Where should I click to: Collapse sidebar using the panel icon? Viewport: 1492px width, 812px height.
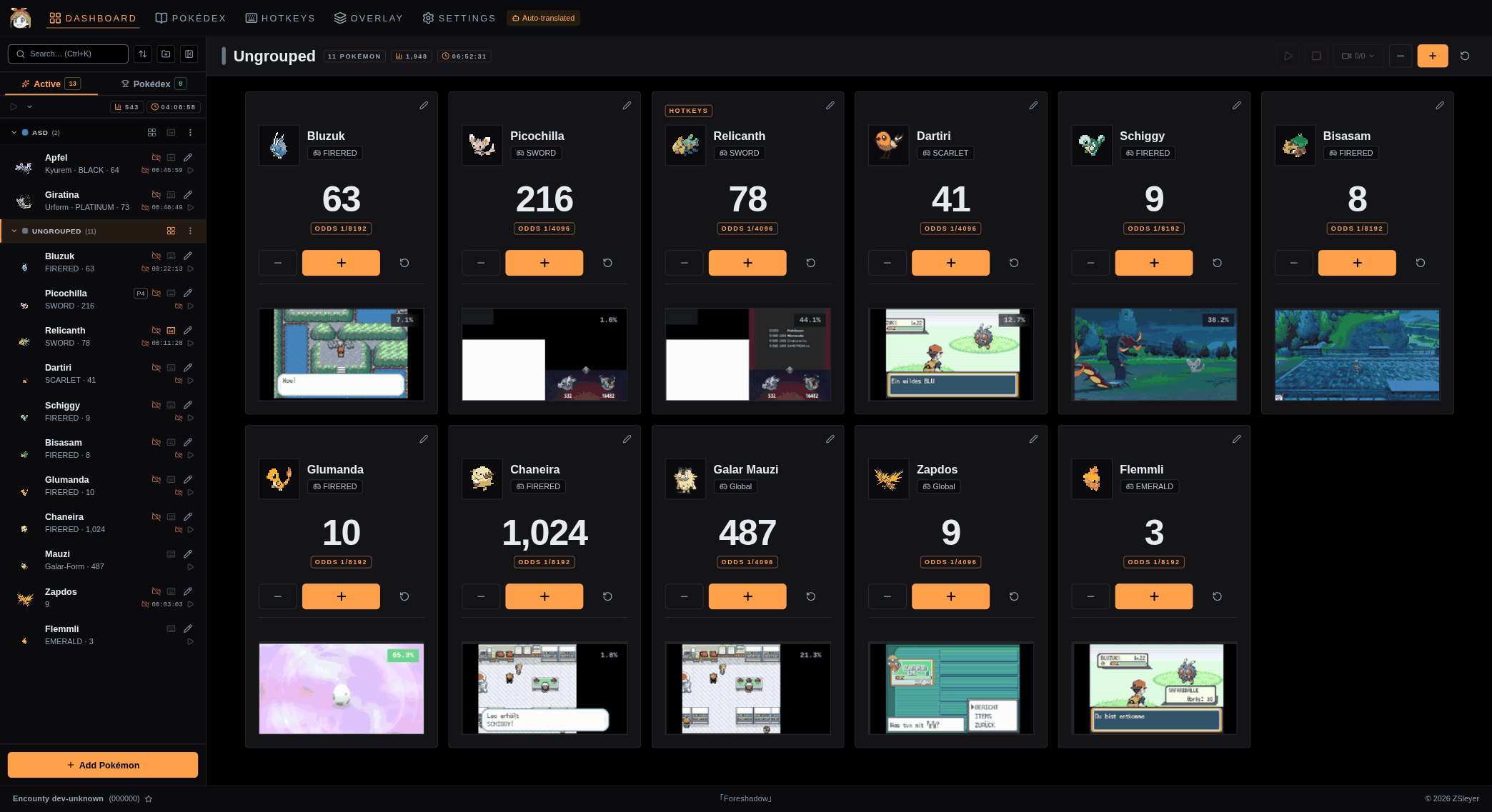[189, 54]
